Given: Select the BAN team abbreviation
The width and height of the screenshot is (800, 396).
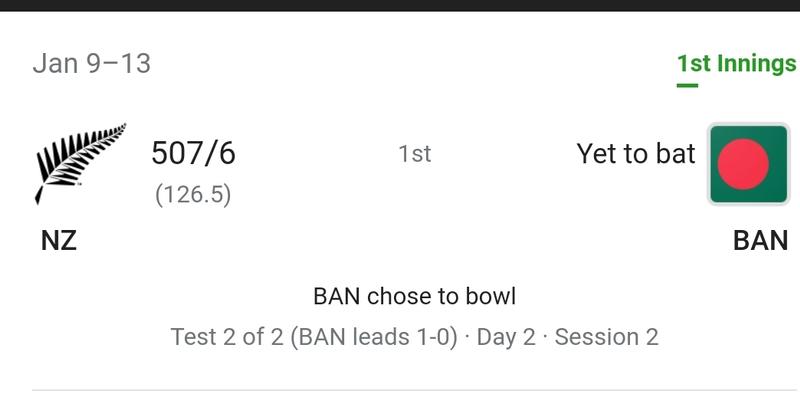Looking at the screenshot, I should pyautogui.click(x=761, y=240).
